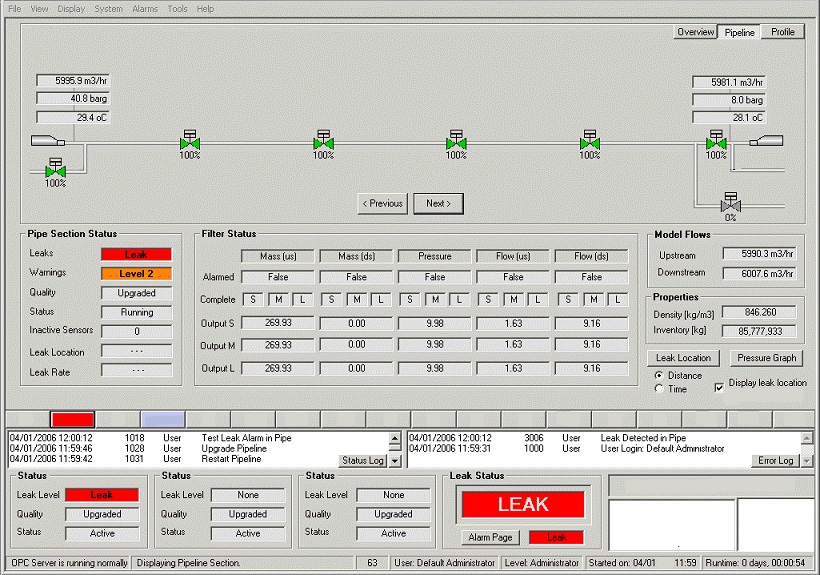Open the Pressure Graph

[765, 358]
